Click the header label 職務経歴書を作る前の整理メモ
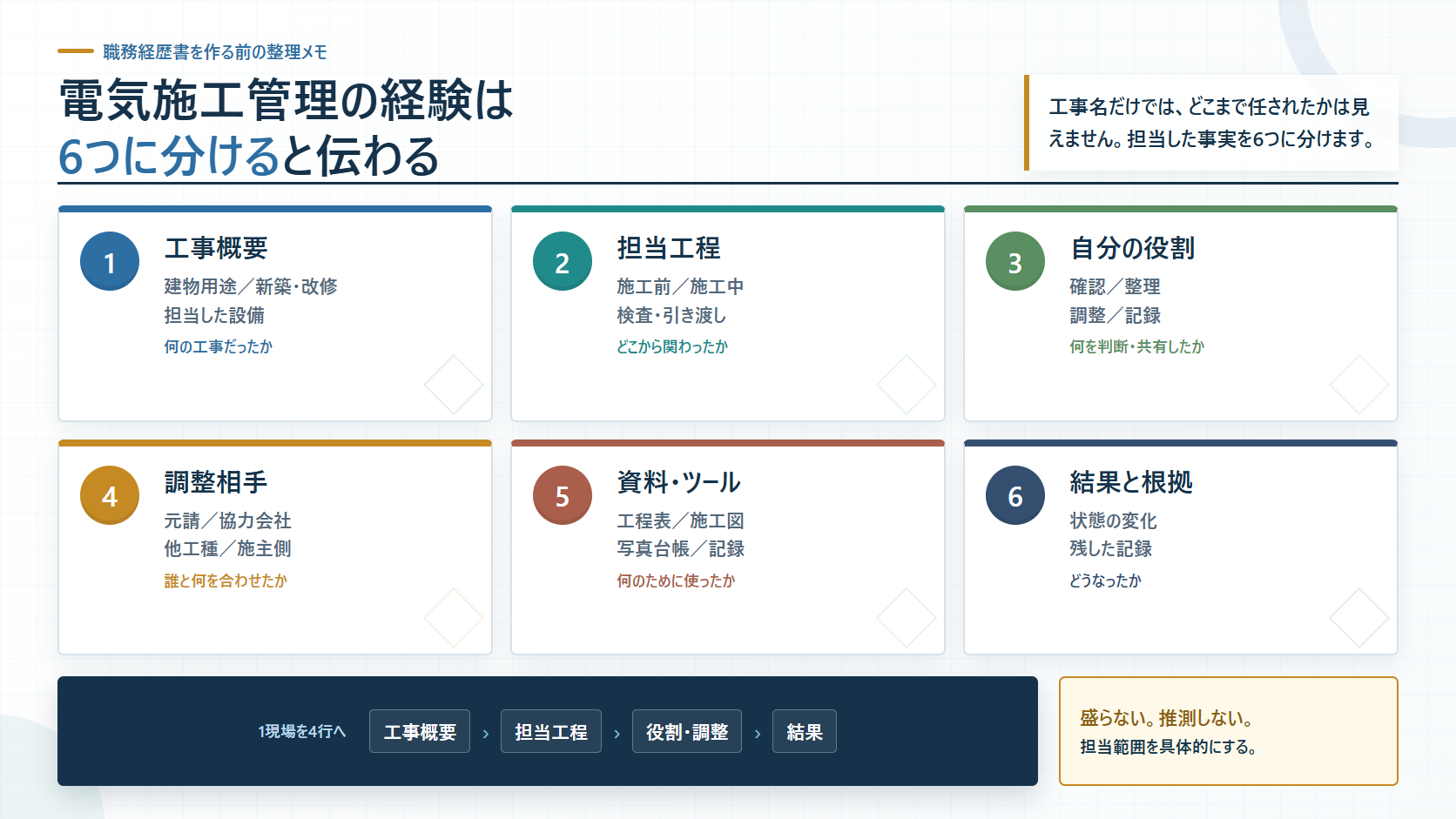The image size is (1456, 819). (215, 52)
